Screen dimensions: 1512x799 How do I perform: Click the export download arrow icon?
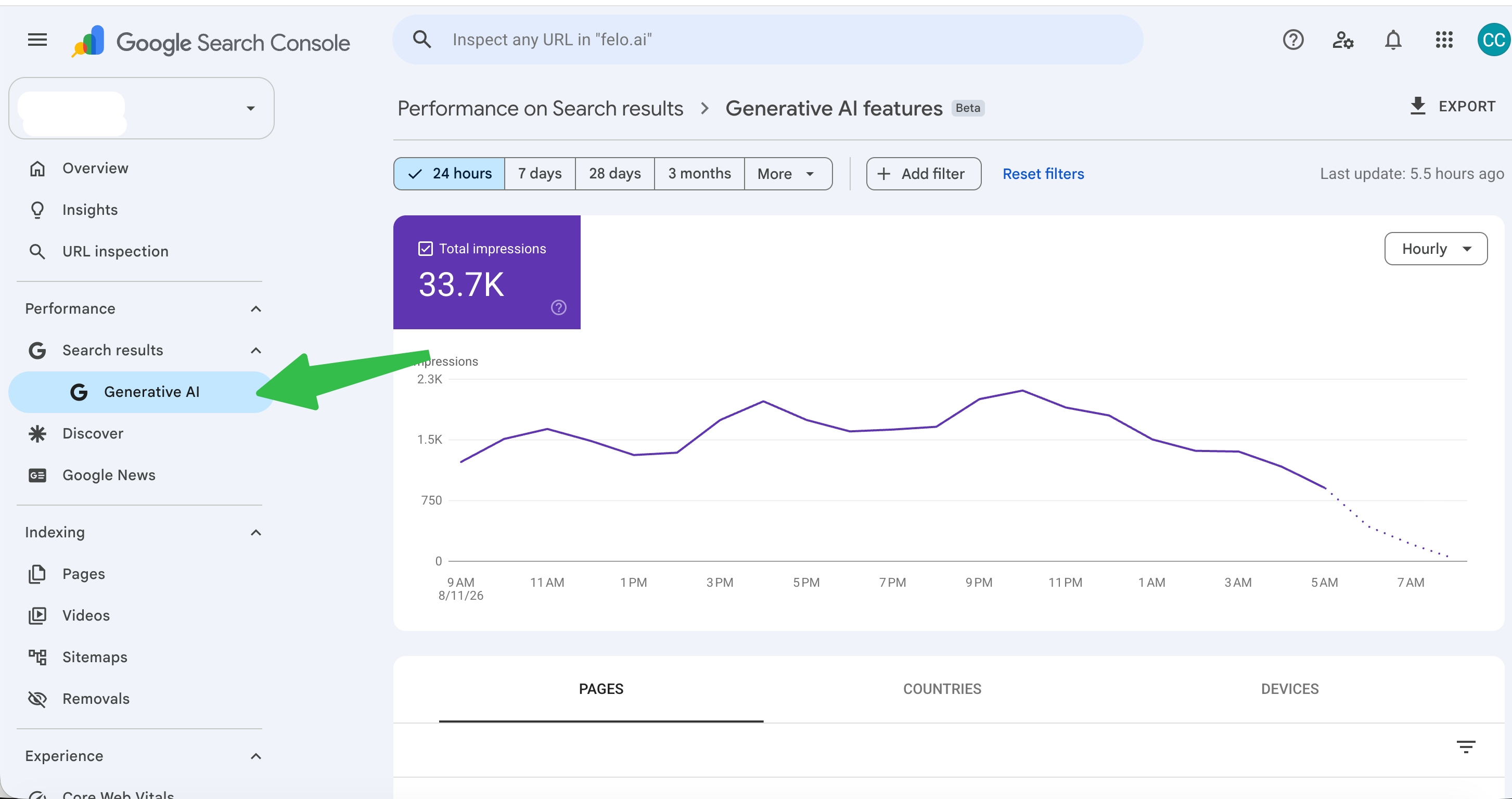1417,106
